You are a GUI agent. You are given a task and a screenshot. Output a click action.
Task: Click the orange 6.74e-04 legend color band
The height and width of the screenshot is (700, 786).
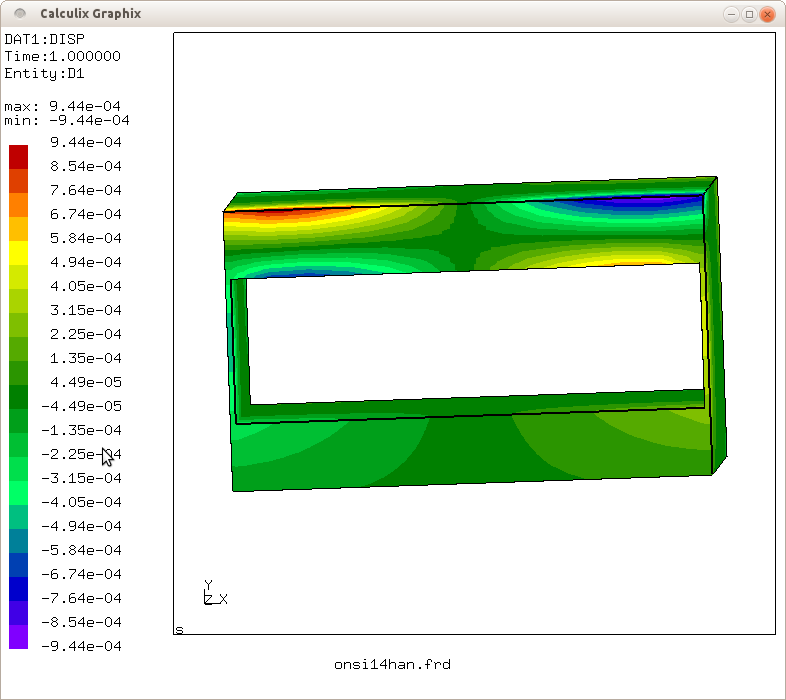click(x=19, y=205)
